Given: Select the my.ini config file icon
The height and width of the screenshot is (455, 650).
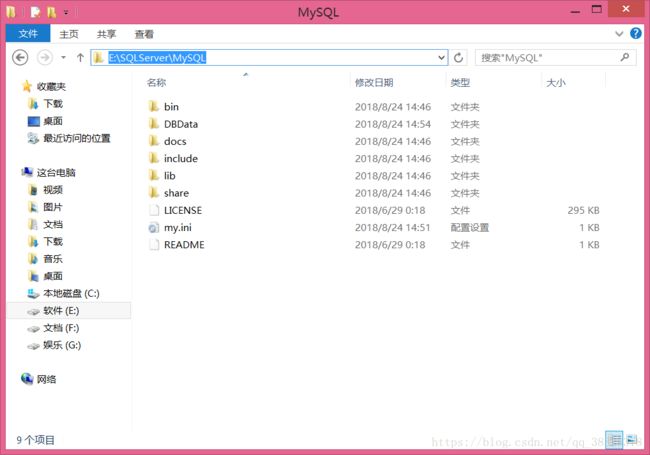Looking at the screenshot, I should coord(153,228).
